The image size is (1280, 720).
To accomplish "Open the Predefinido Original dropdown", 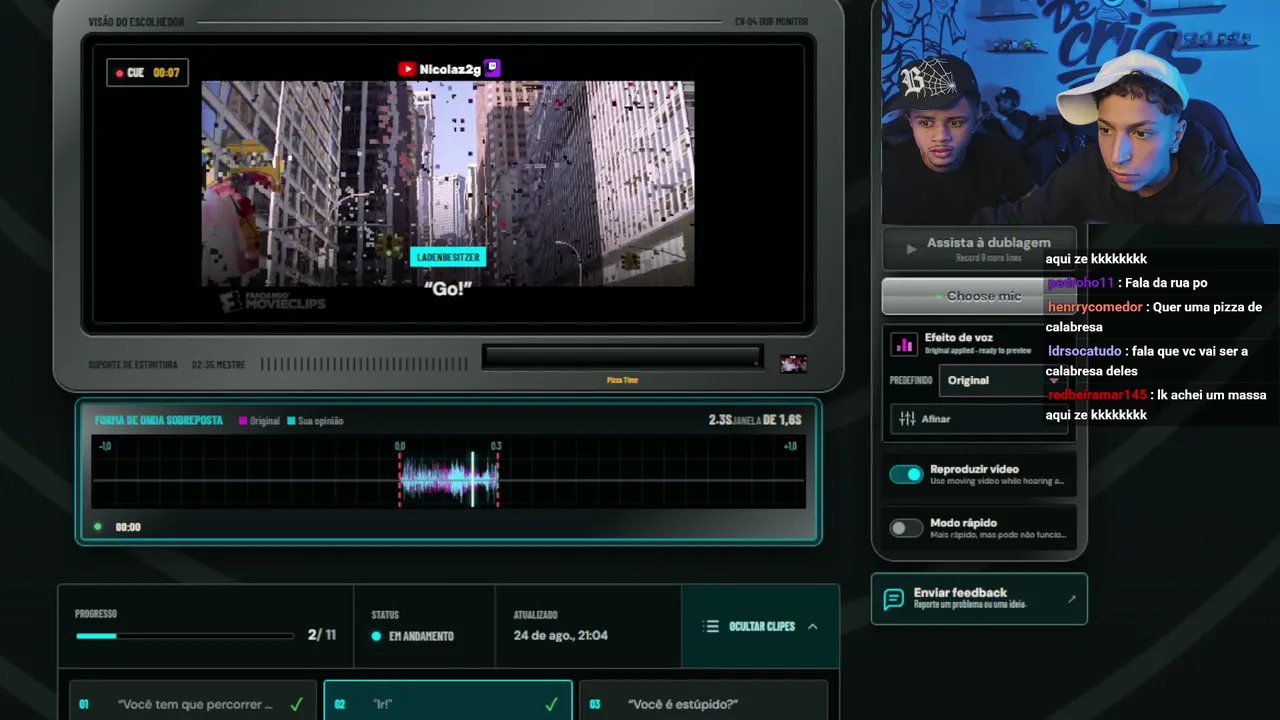I will click(x=1003, y=380).
